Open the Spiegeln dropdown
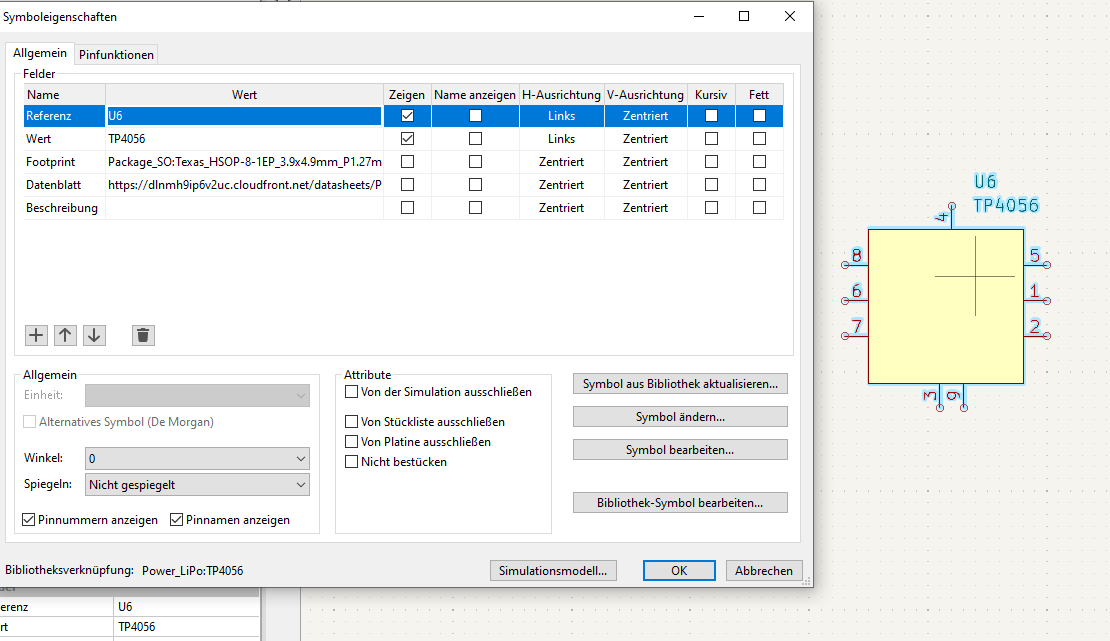This screenshot has height=641, width=1110. [197, 484]
